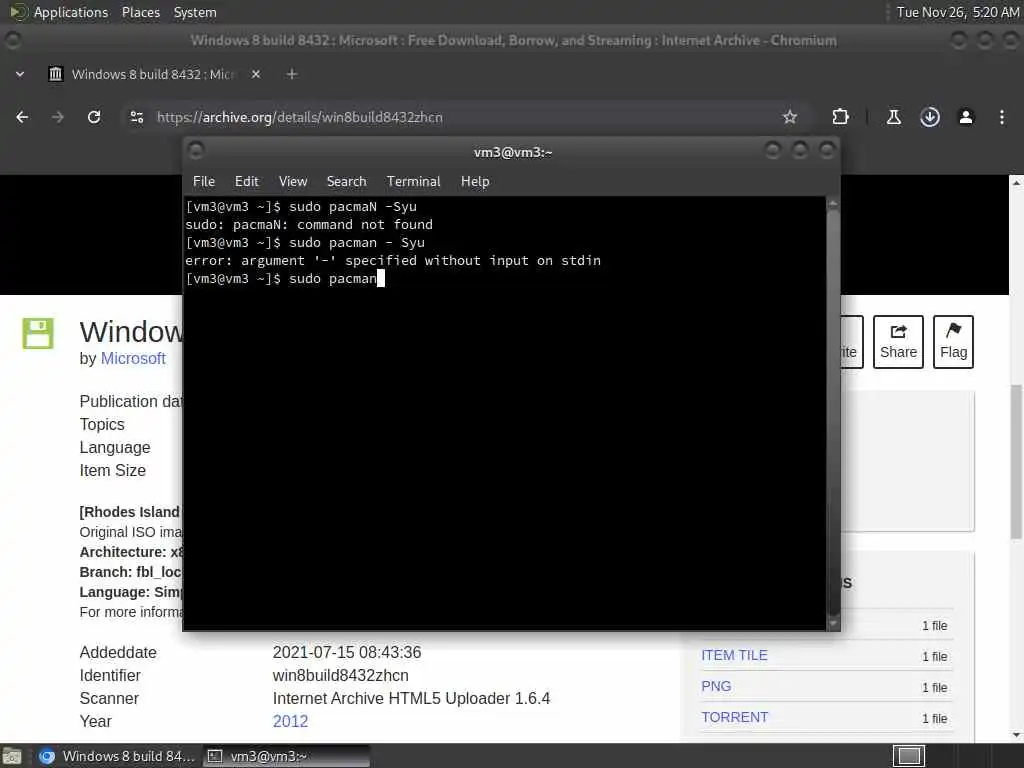1024x768 pixels.
Task: Click Internet Archive HTML5 Uploader text
Action: point(411,698)
